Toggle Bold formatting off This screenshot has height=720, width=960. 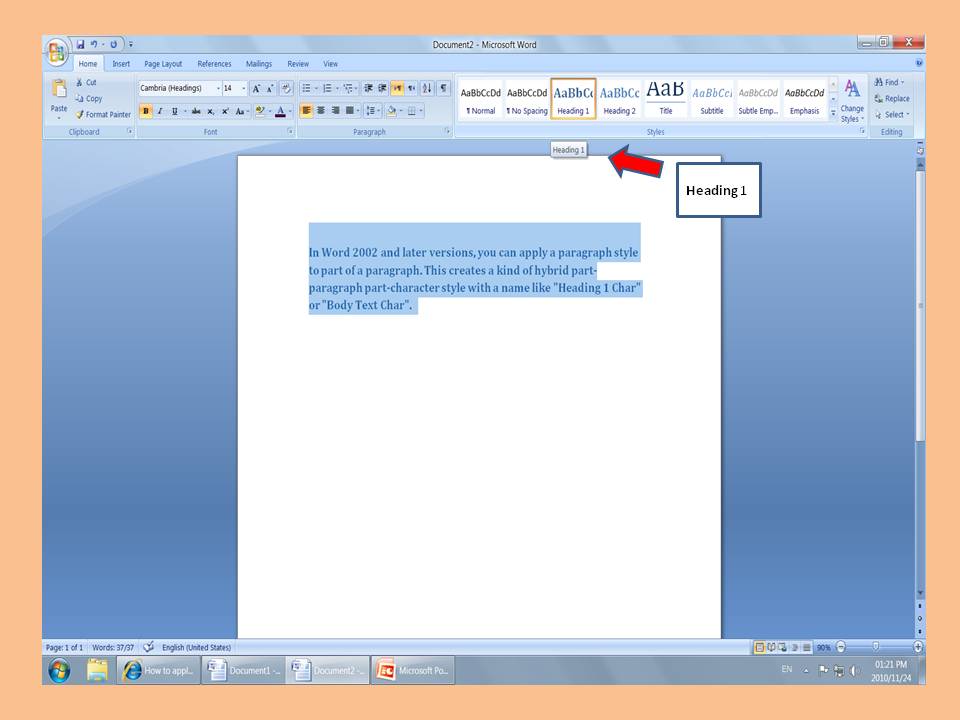click(x=146, y=111)
